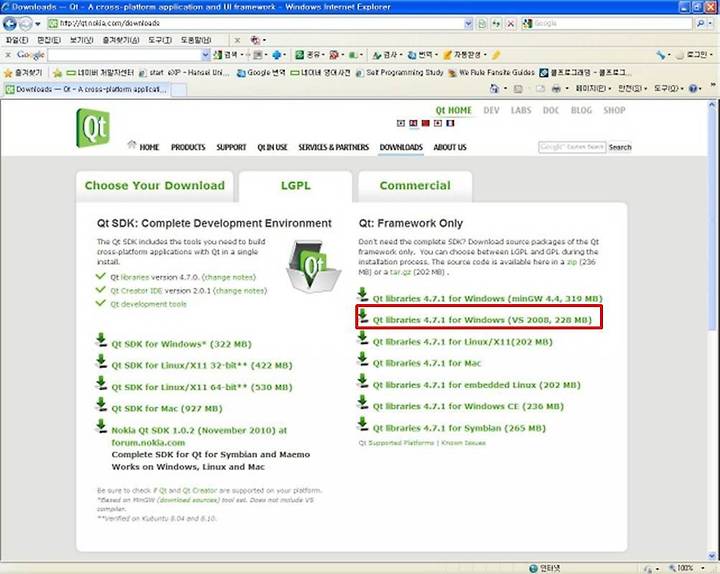Open the 편집(E) edit menu
Image resolution: width=720 pixels, height=574 pixels.
49,40
